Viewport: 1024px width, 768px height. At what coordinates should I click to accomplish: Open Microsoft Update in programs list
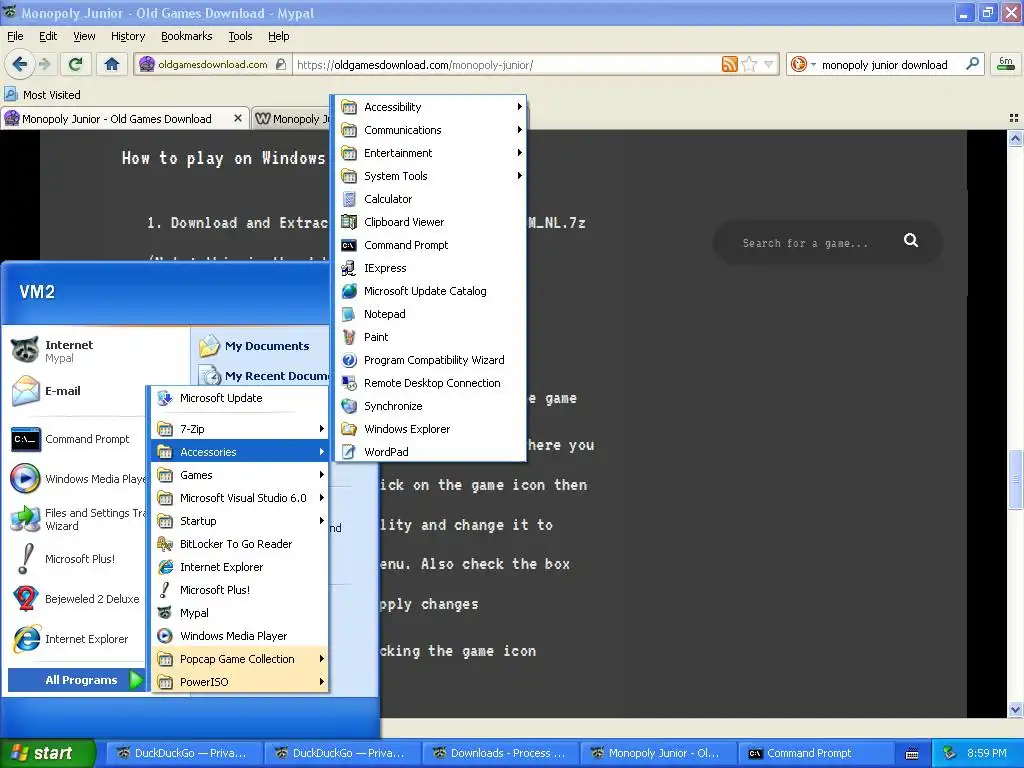[240, 398]
